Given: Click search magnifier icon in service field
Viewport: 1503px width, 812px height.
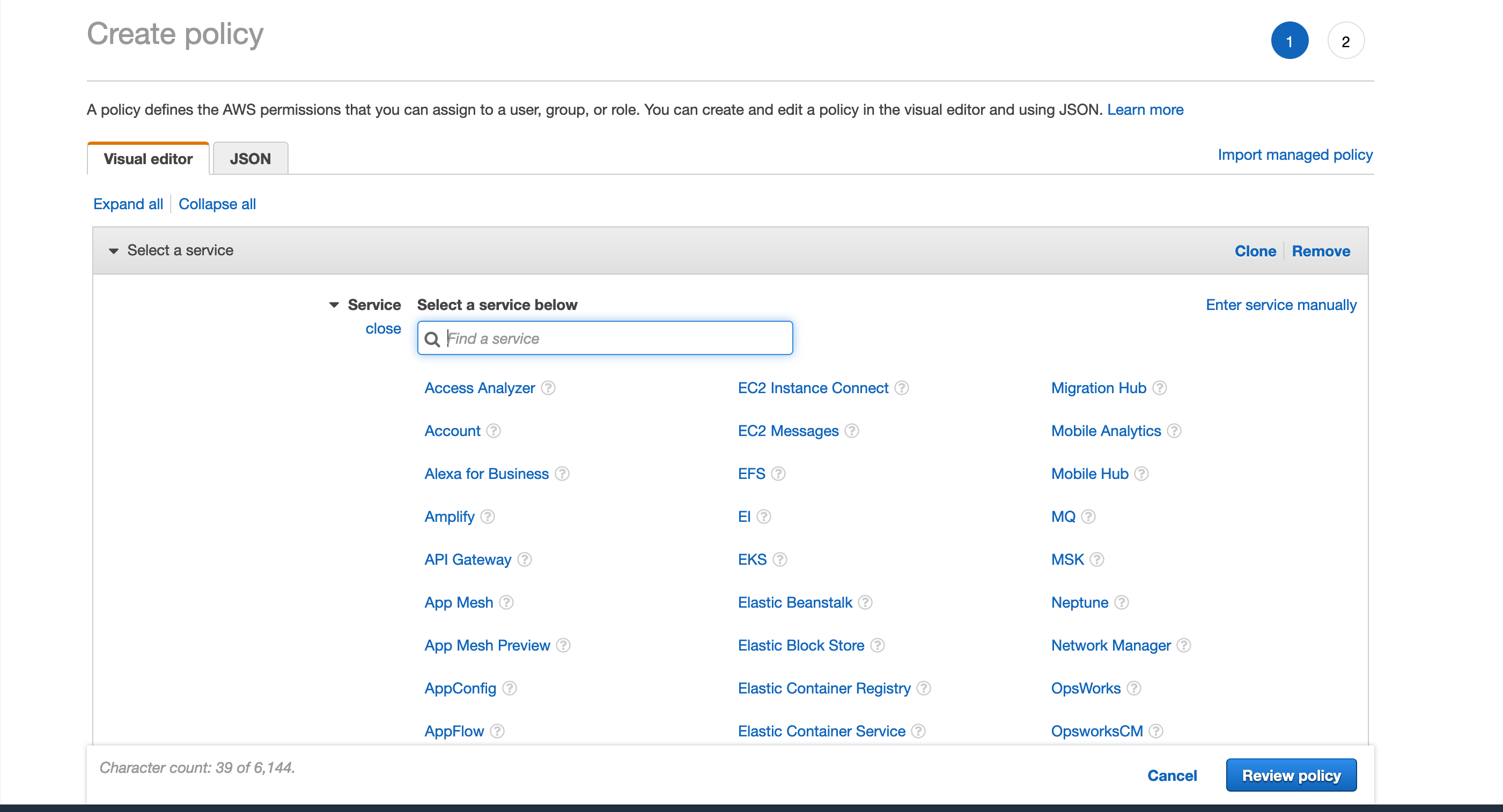Looking at the screenshot, I should tap(432, 339).
